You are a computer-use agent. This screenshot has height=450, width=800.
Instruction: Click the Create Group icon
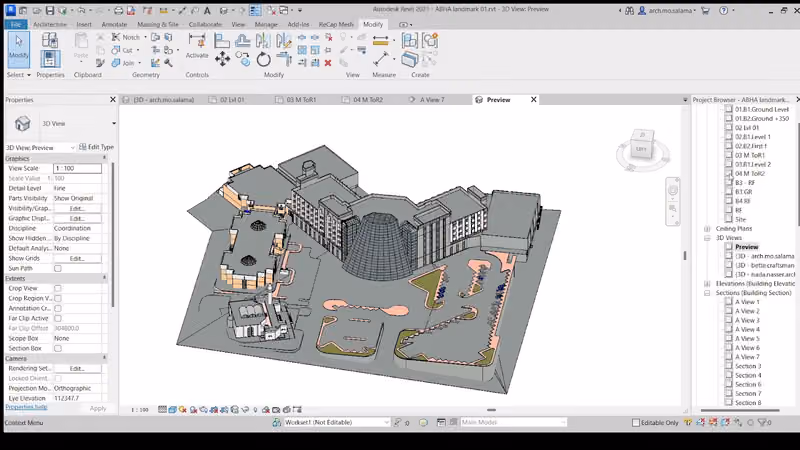430,40
